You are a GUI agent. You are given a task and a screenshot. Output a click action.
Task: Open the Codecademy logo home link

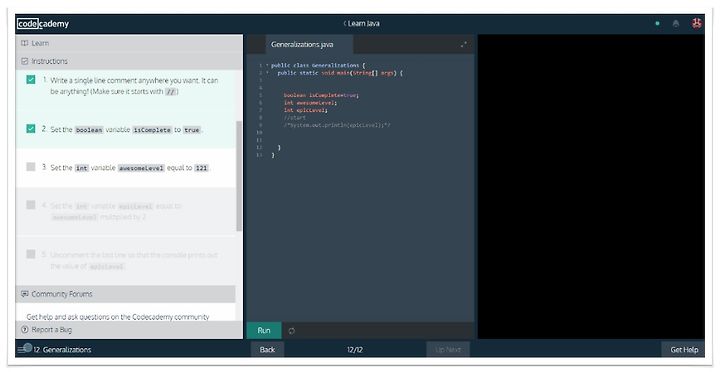click(x=43, y=23)
